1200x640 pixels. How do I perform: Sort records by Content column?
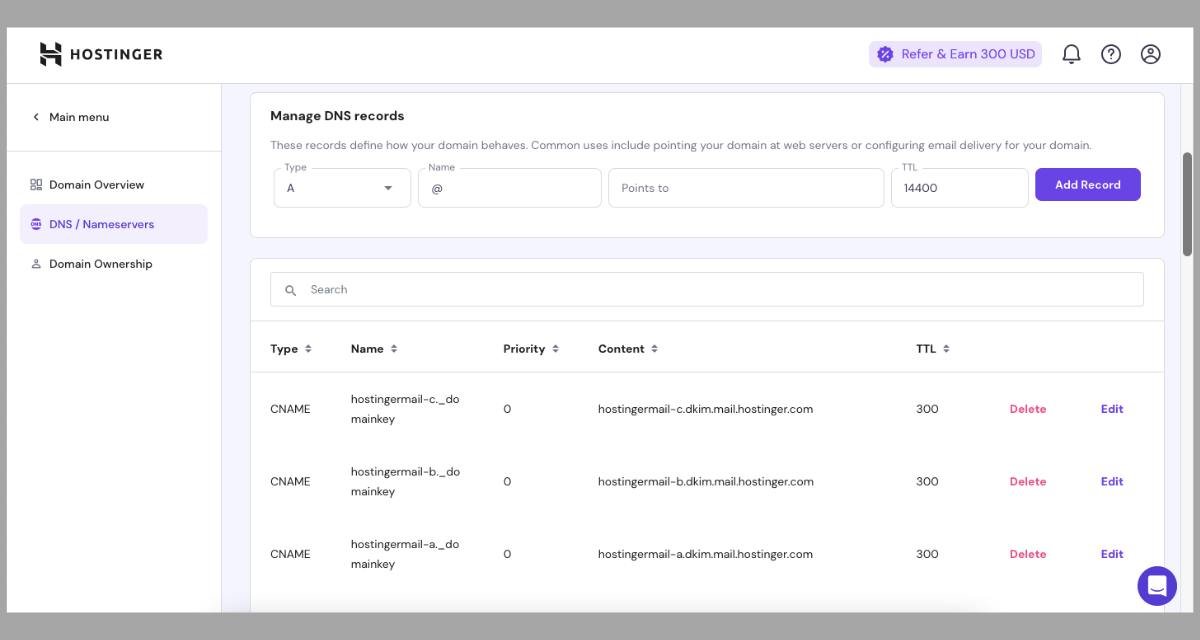[x=654, y=349]
